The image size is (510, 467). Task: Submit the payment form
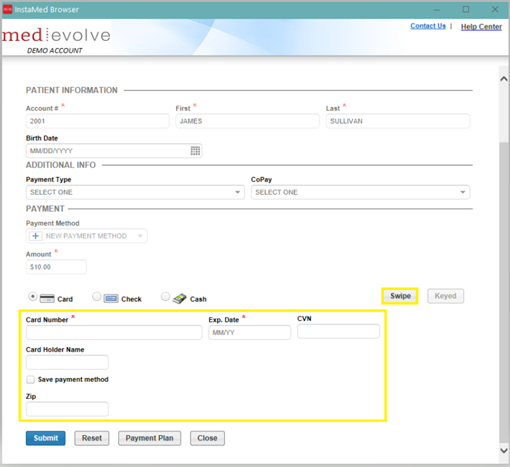(x=46, y=438)
